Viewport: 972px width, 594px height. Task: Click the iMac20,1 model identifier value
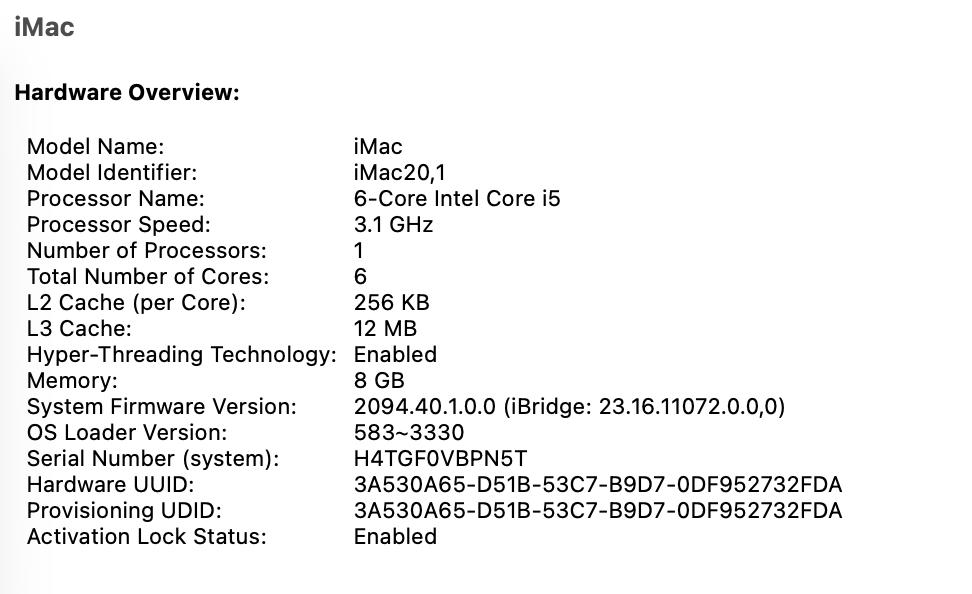tap(400, 173)
